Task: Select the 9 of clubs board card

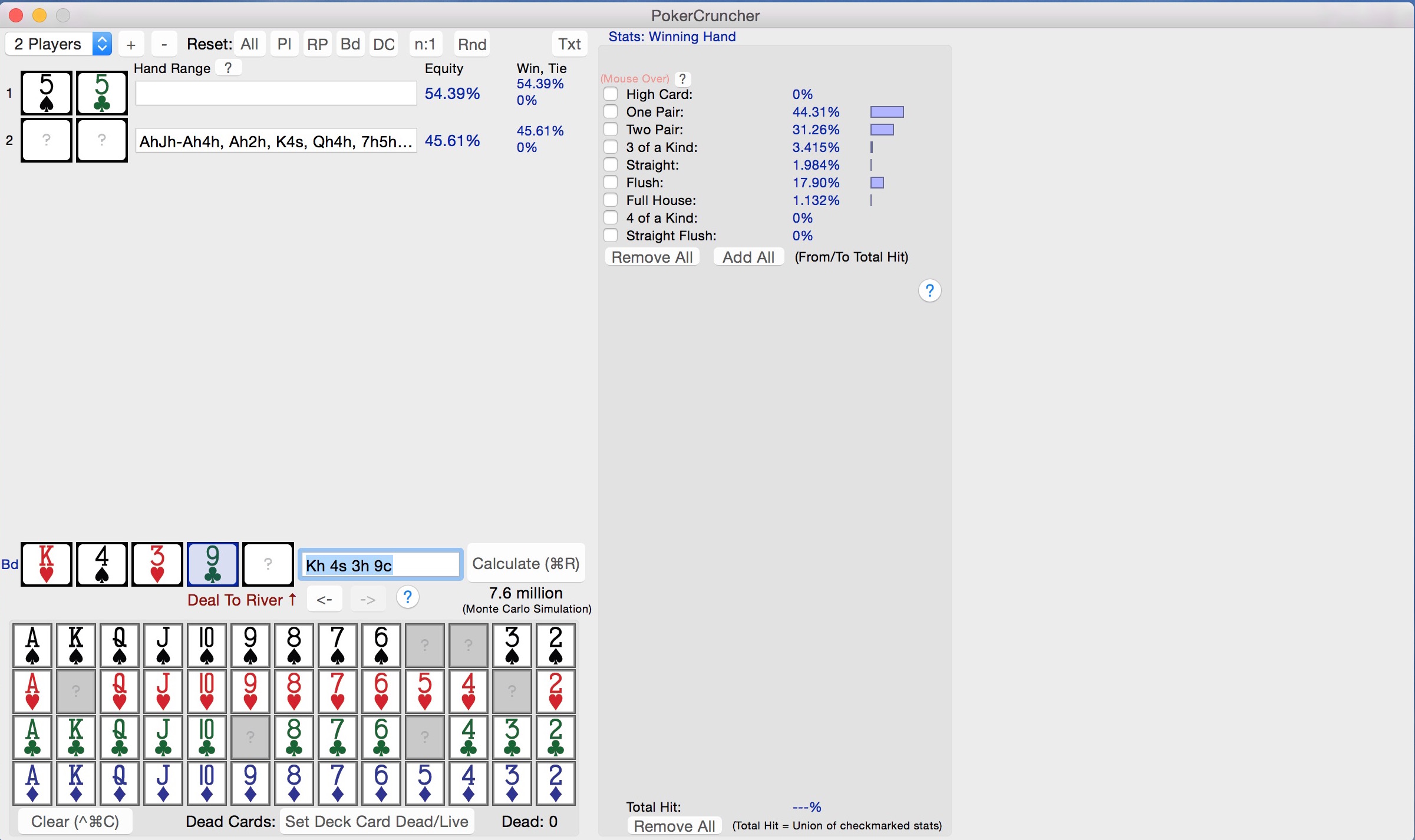Action: (x=213, y=564)
